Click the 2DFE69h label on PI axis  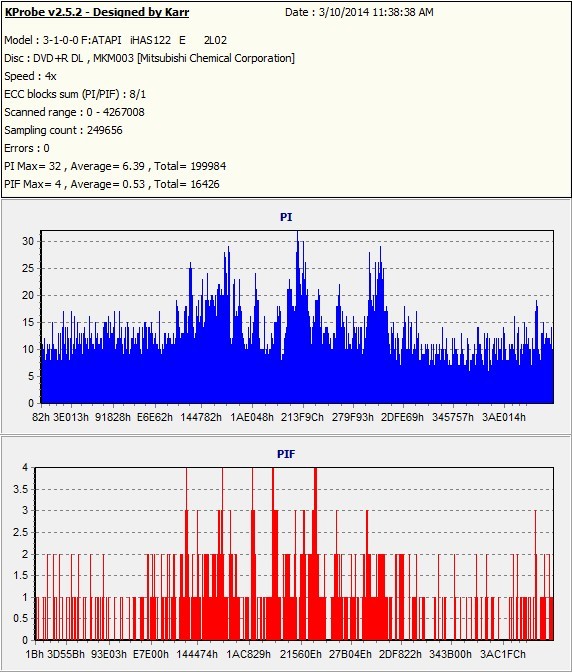pos(402,417)
